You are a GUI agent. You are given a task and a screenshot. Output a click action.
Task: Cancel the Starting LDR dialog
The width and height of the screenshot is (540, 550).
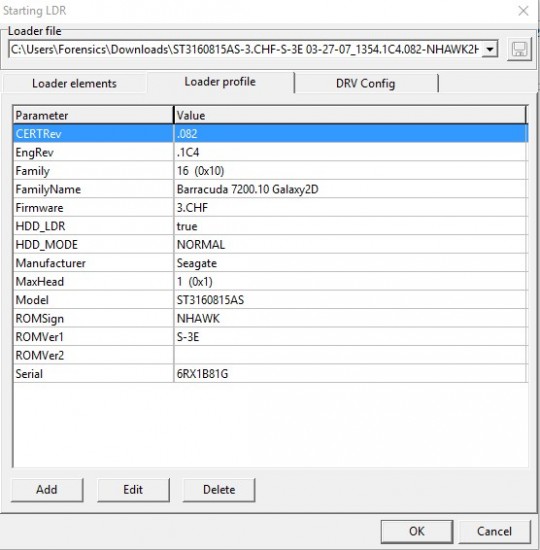coord(494,531)
